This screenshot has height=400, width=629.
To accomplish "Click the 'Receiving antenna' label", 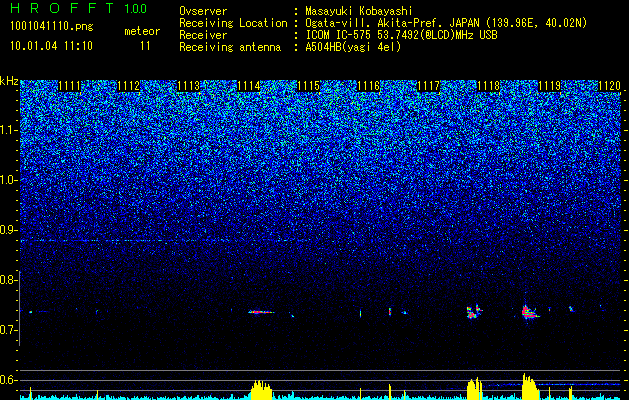I will (x=230, y=47).
